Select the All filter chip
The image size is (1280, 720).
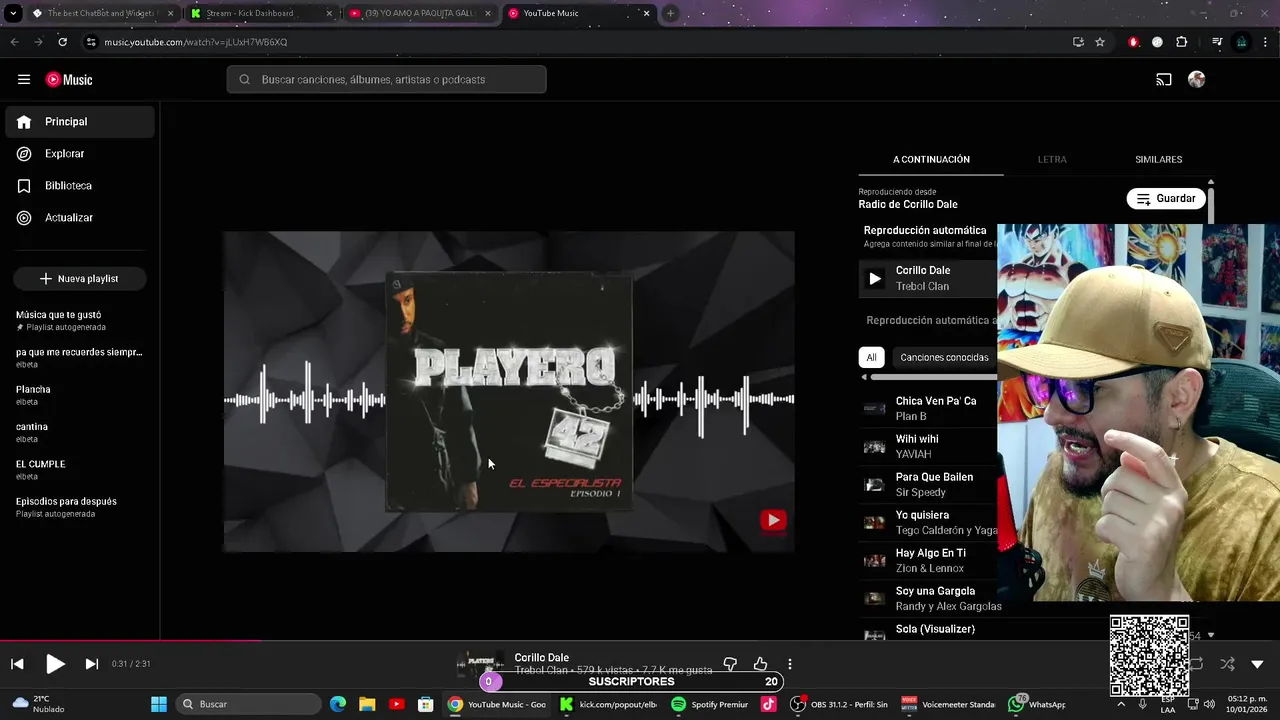pyautogui.click(x=871, y=358)
